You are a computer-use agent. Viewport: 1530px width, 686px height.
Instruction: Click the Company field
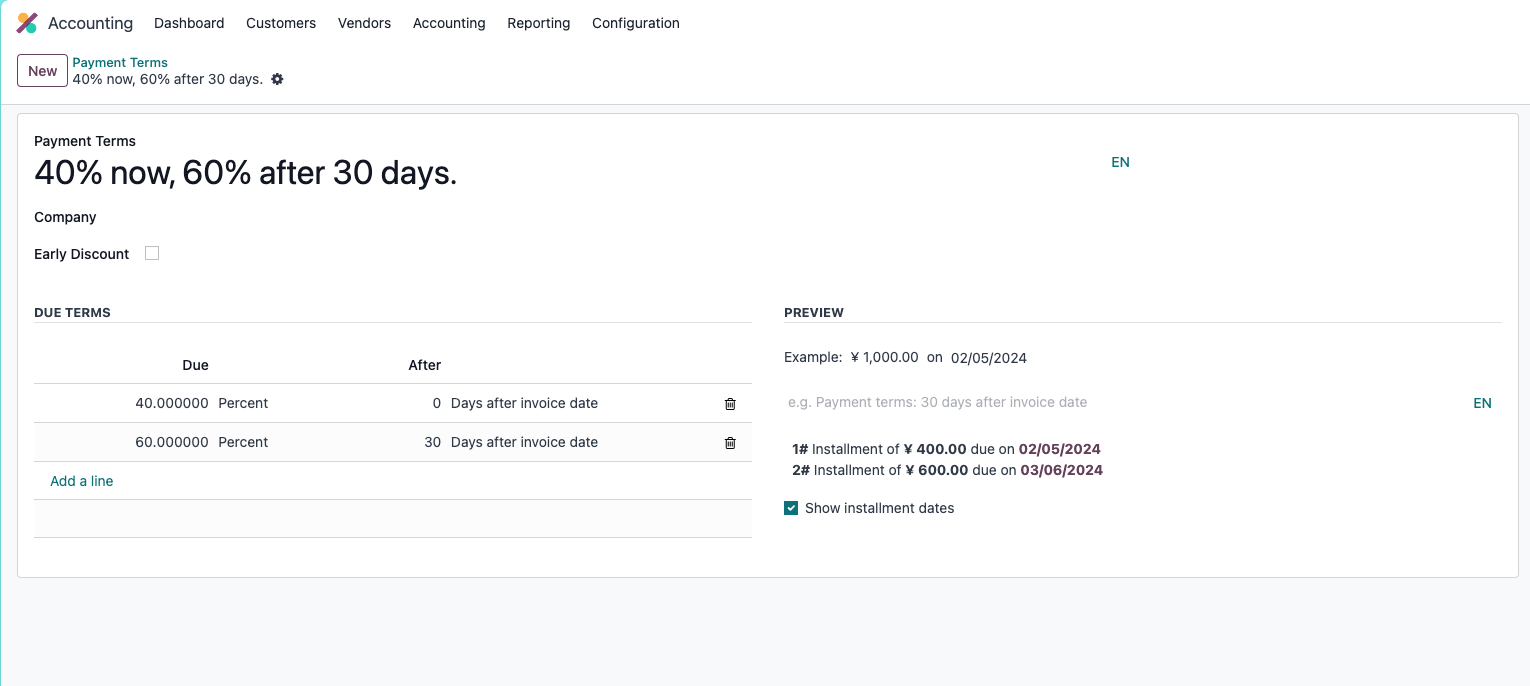[65, 217]
